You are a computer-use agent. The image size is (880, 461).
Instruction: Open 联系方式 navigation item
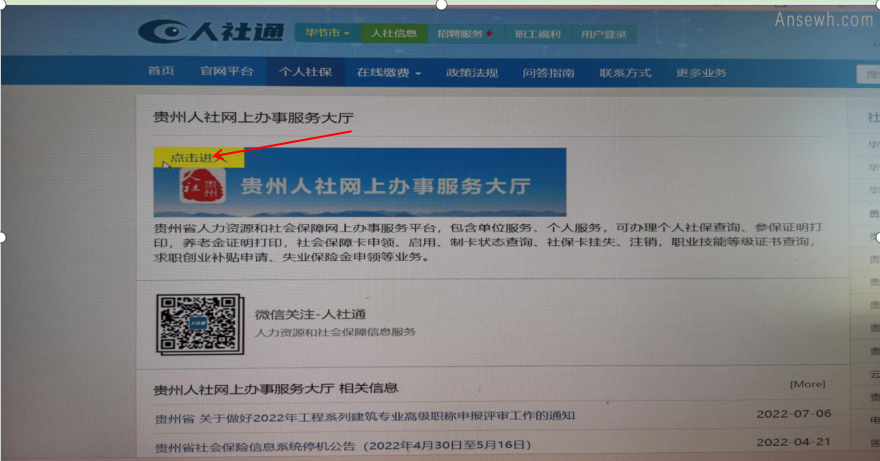click(625, 73)
